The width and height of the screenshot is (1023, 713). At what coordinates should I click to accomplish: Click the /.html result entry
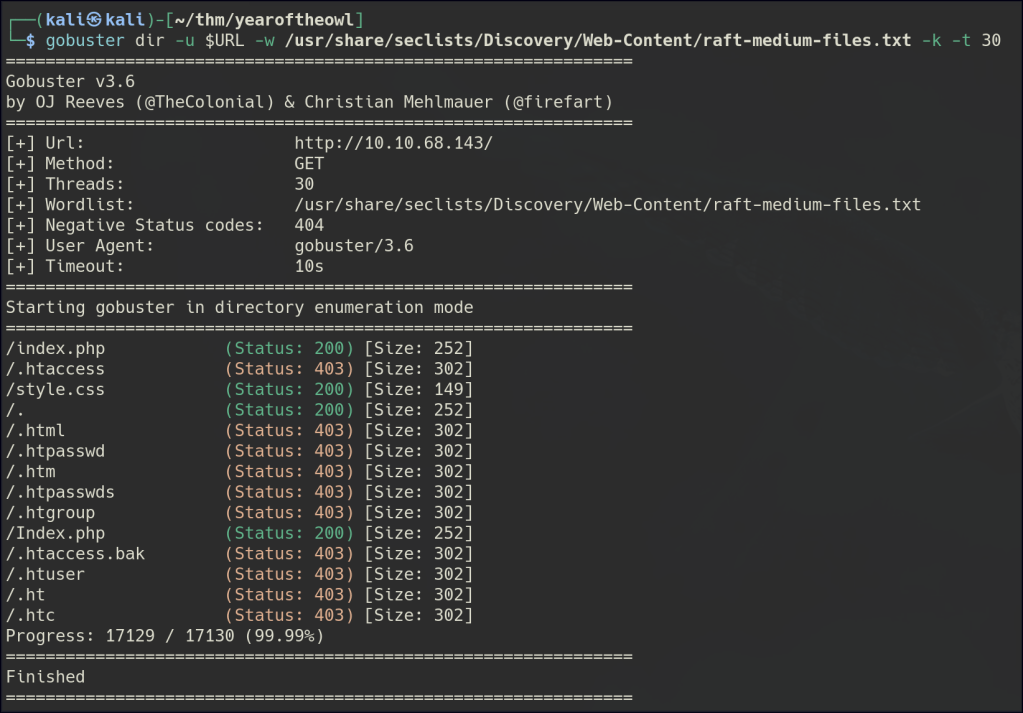pos(35,430)
